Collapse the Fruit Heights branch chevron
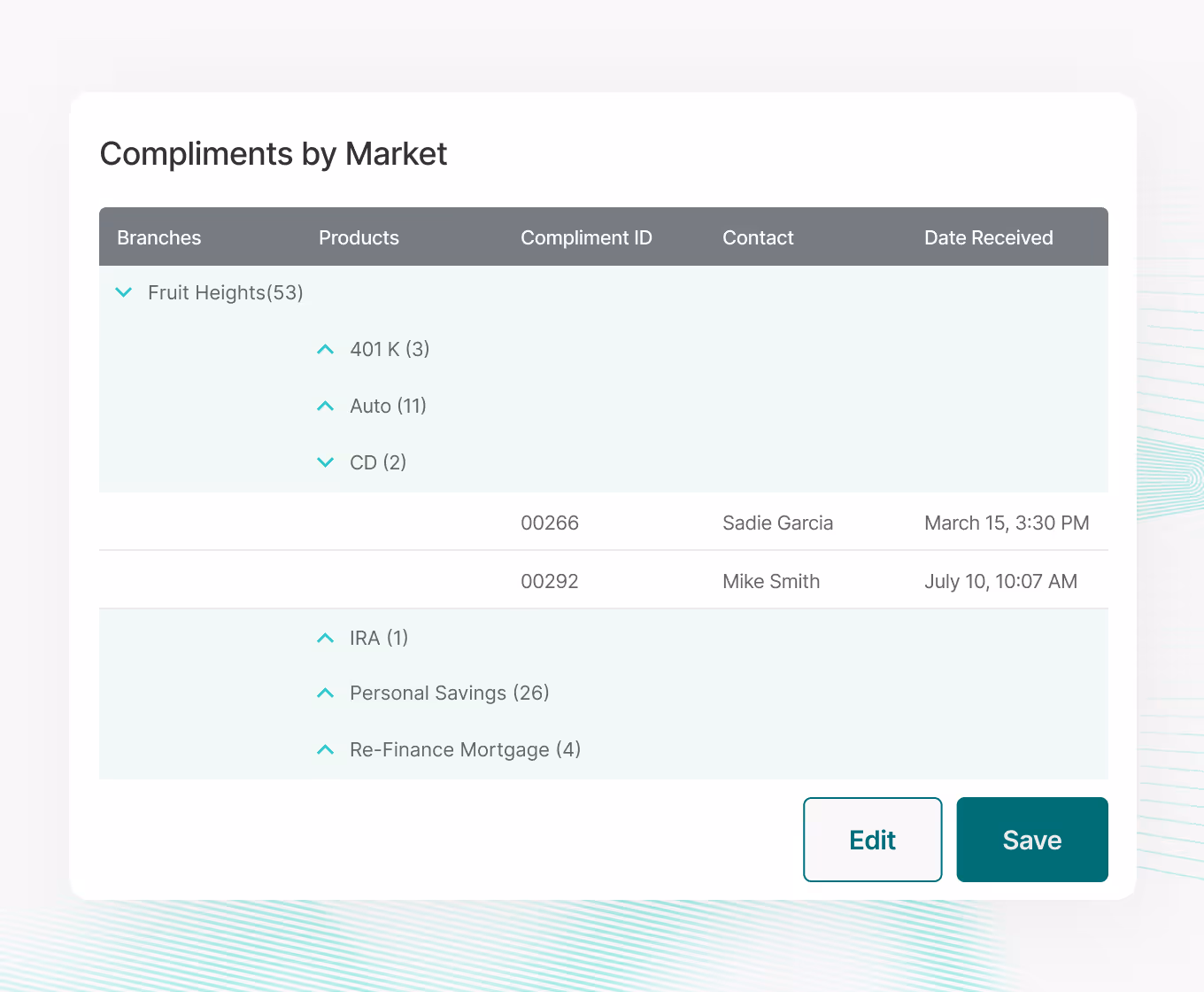The width and height of the screenshot is (1204, 992). click(124, 292)
